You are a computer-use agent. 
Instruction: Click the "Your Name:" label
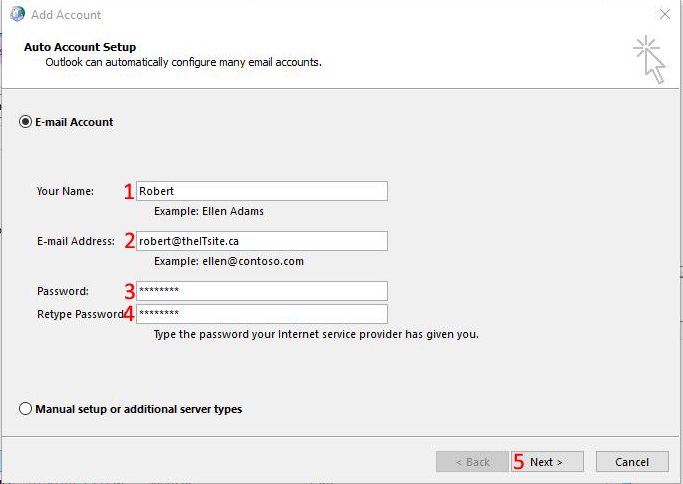coord(65,191)
